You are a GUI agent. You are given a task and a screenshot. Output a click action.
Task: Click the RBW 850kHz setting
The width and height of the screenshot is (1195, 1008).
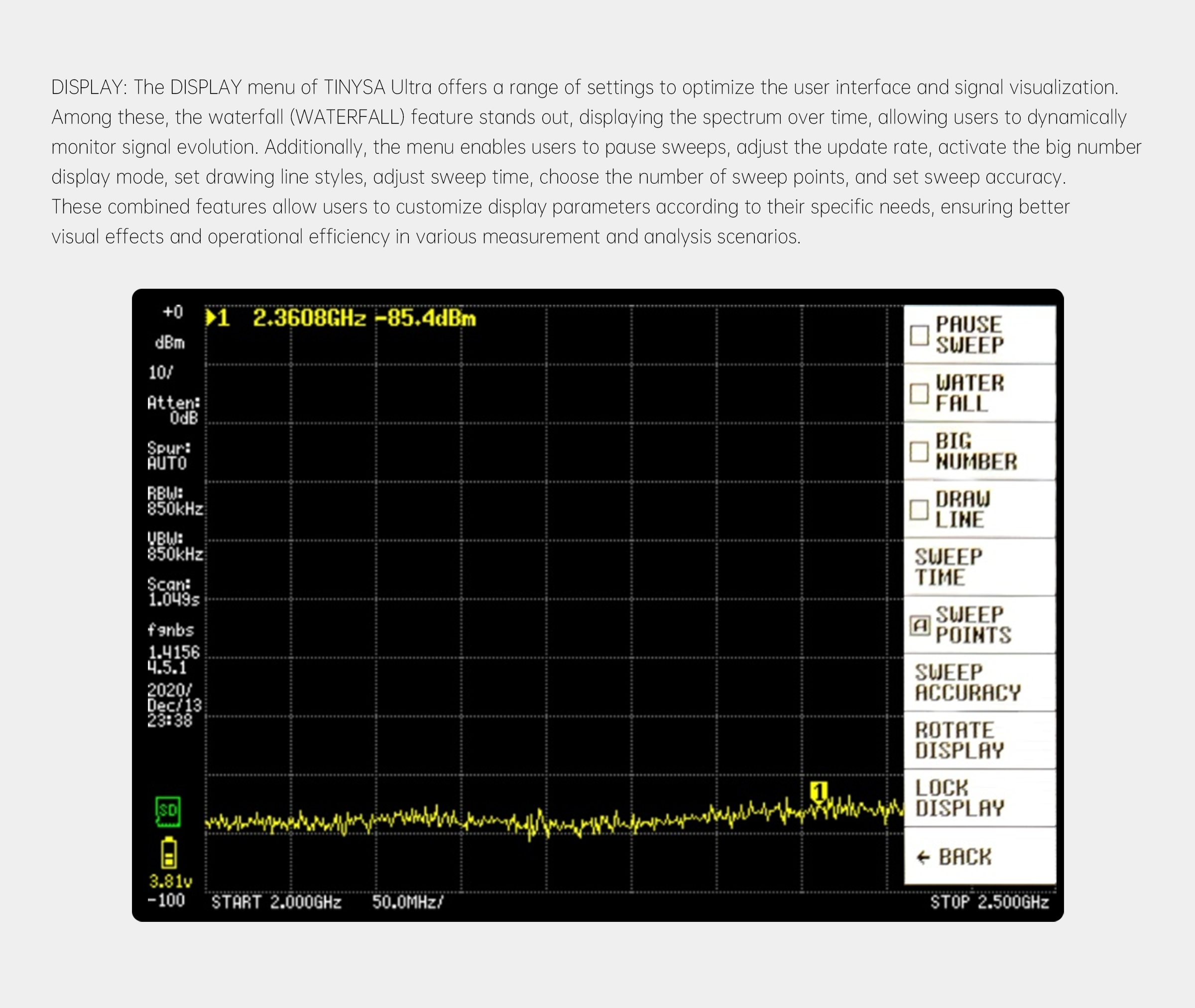[x=174, y=501]
